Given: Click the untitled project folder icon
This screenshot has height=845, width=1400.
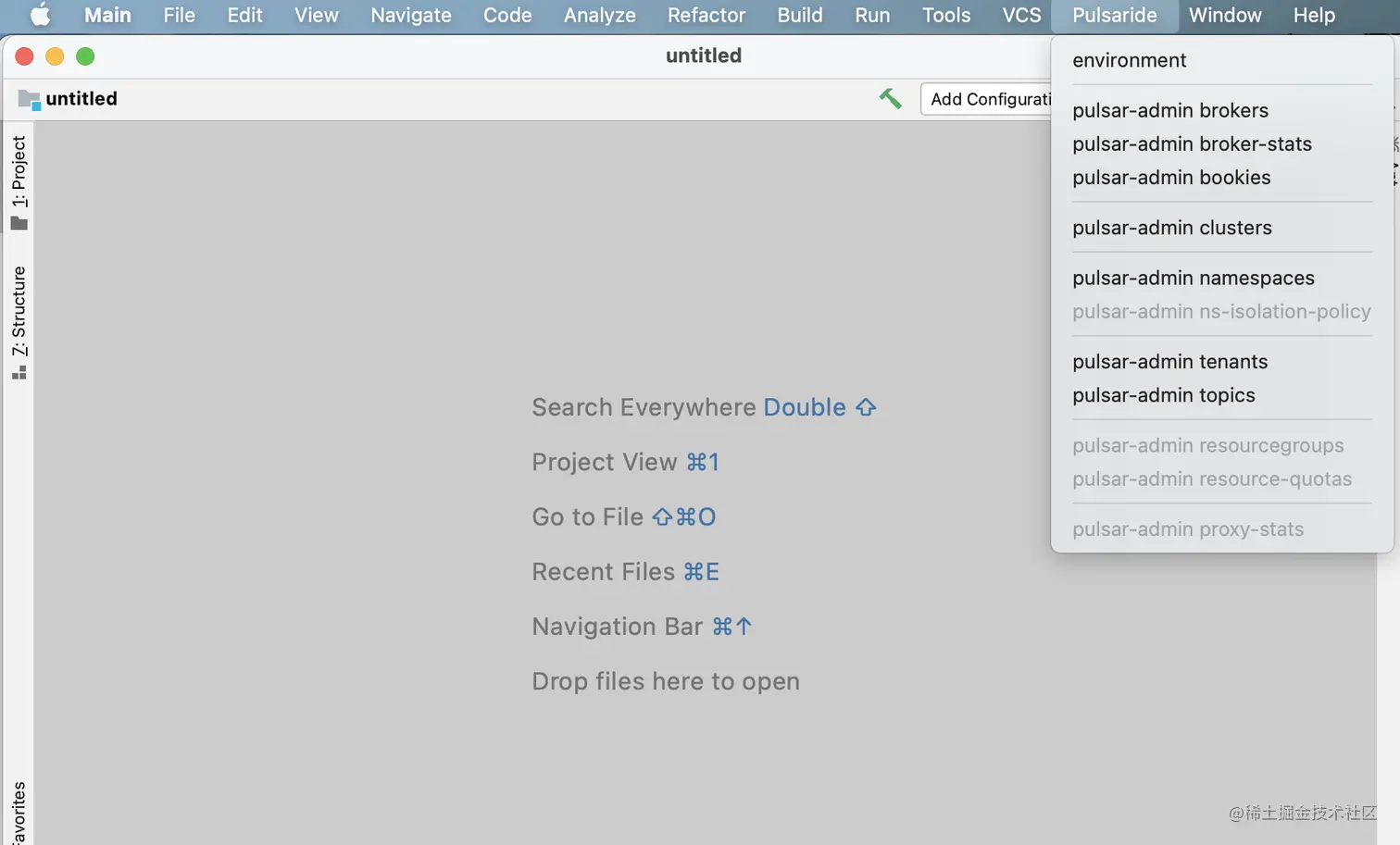Looking at the screenshot, I should [29, 99].
